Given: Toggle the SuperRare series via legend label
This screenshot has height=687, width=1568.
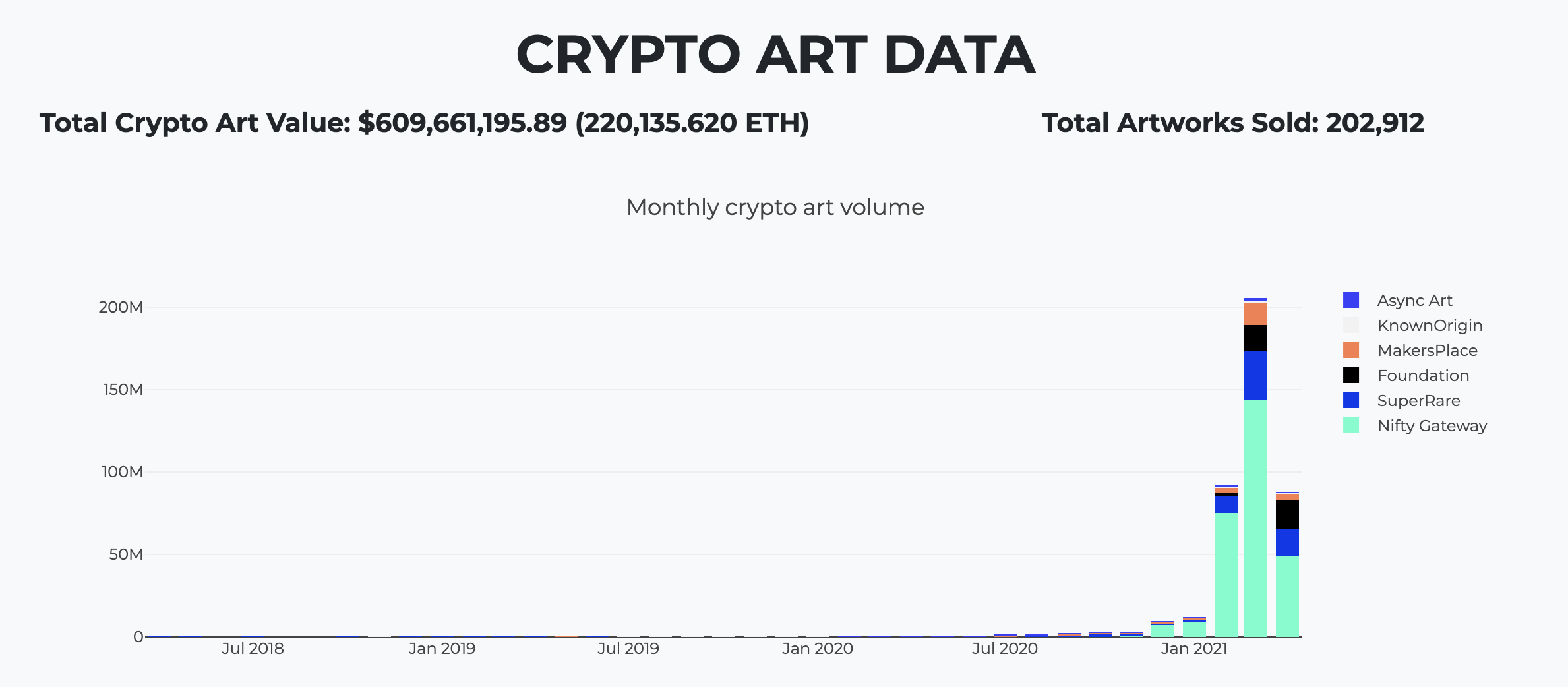Looking at the screenshot, I should 1418,401.
